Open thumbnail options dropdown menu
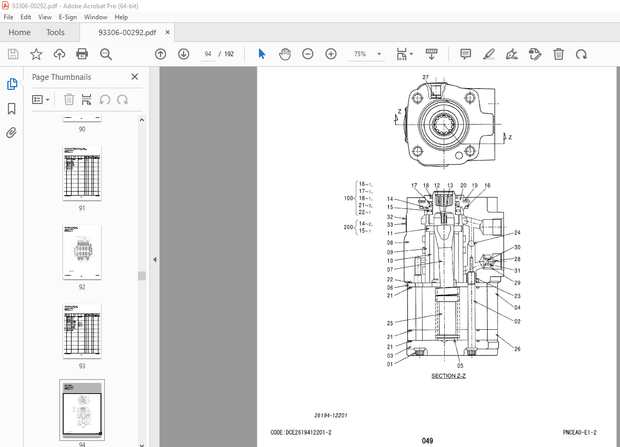 coord(41,99)
